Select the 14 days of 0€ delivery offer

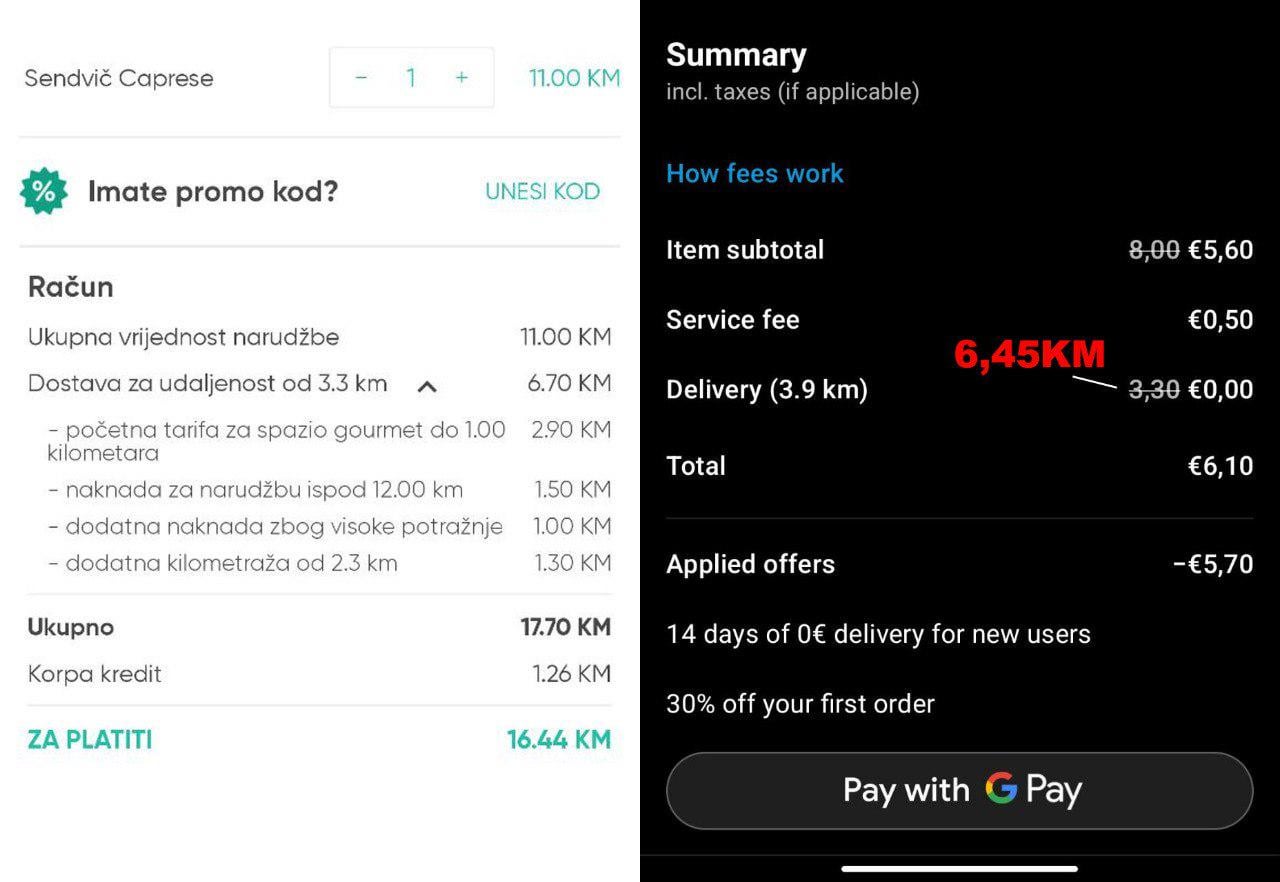(878, 634)
